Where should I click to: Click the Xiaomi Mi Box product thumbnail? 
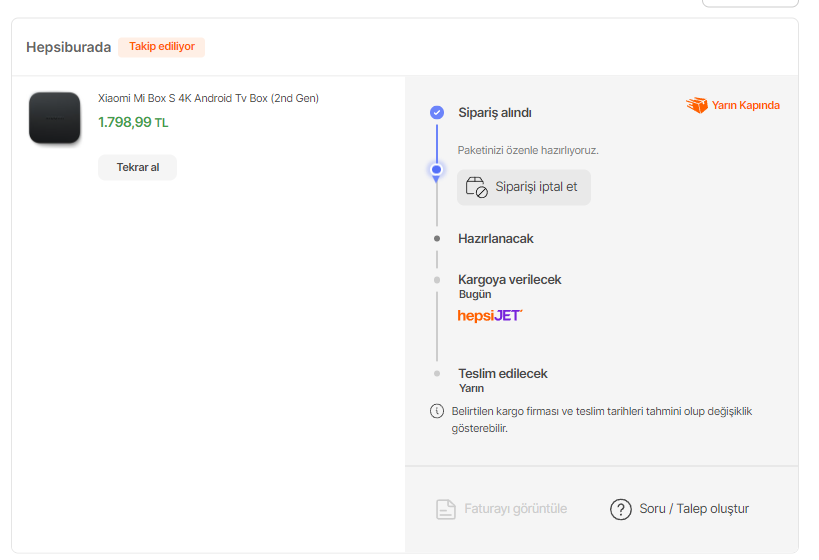pos(54,117)
